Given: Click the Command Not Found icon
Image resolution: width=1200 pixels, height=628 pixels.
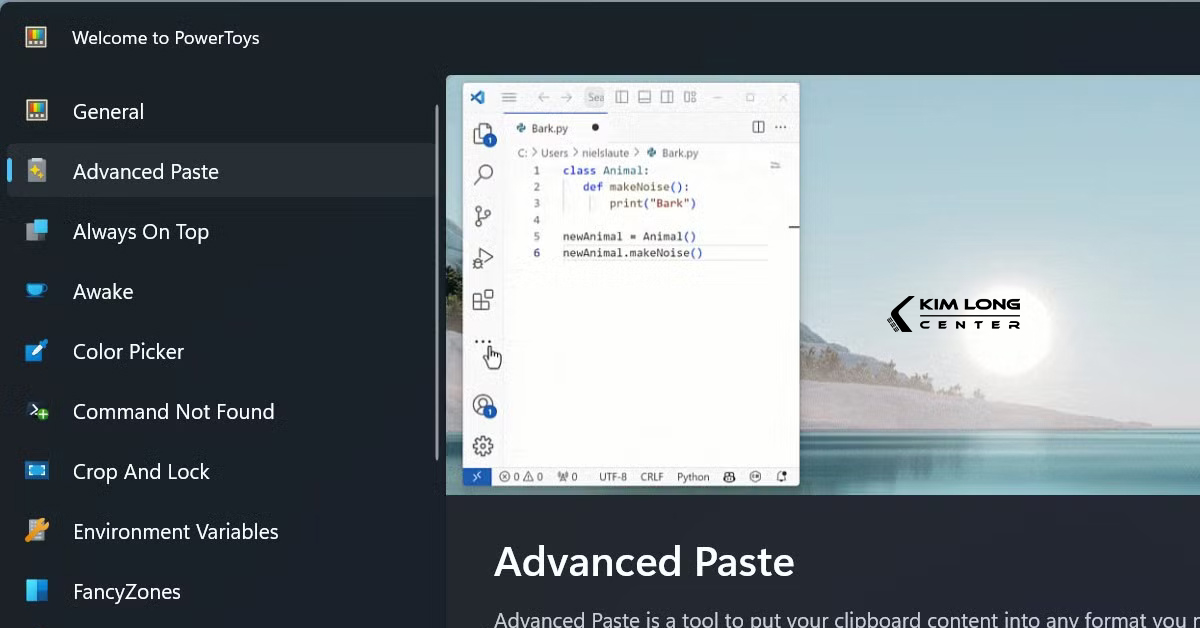Looking at the screenshot, I should click(x=37, y=411).
